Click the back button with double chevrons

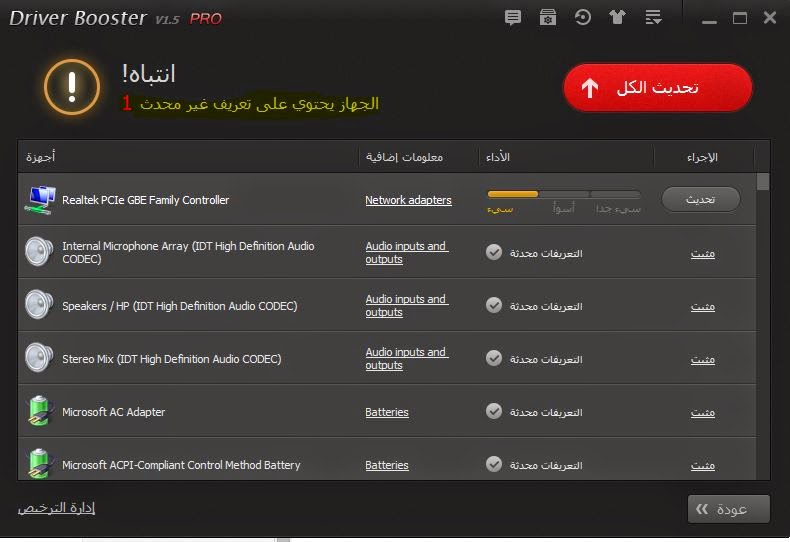729,509
